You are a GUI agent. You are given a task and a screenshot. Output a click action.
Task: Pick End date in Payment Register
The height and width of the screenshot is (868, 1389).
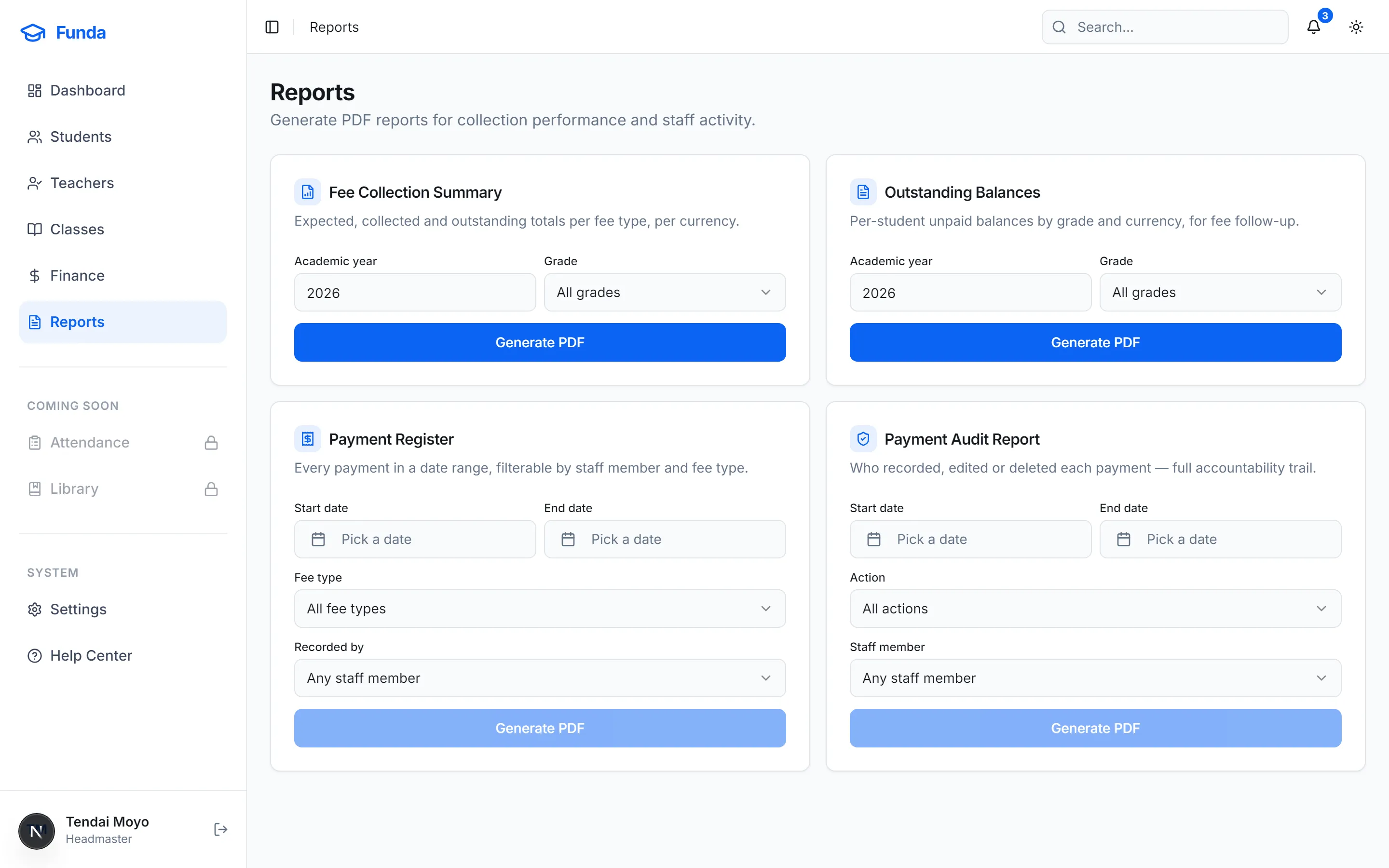pos(665,539)
